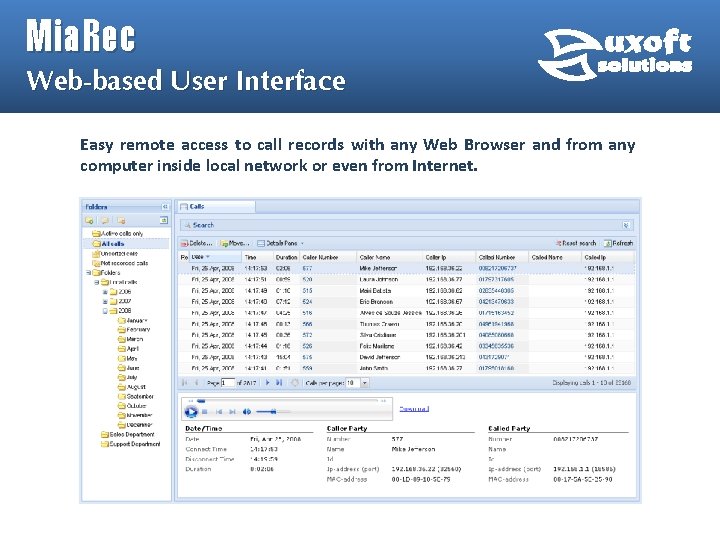Click the Duration column header

286,257
